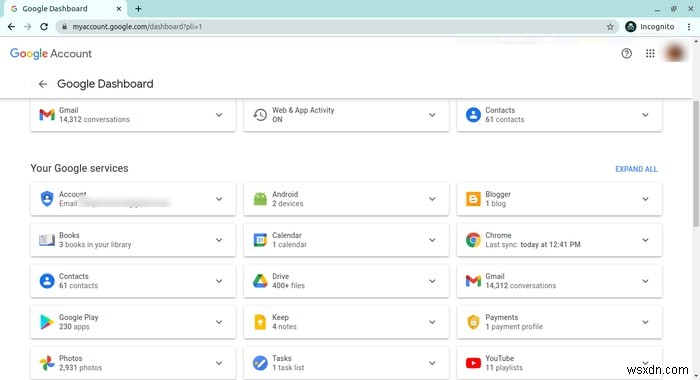
Task: Expand the Books card chevron
Action: point(219,240)
